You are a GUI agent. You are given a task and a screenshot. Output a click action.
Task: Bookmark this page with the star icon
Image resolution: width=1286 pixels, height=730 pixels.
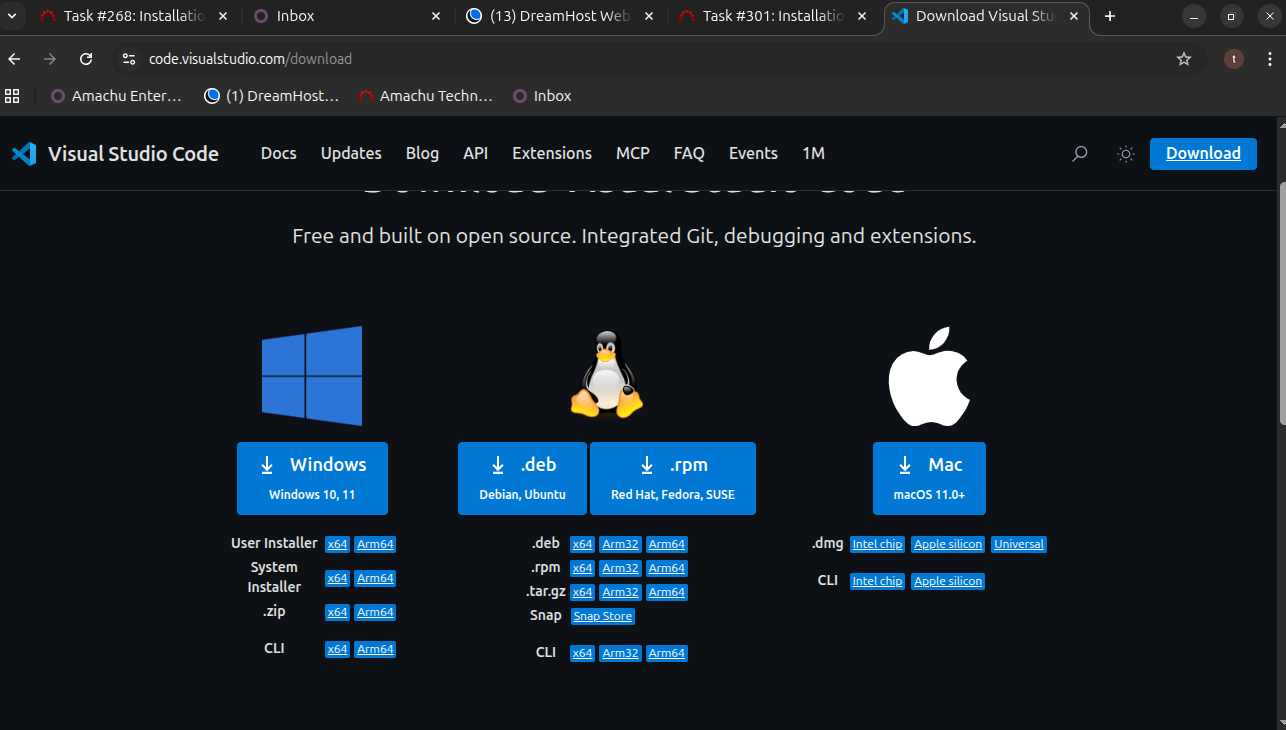click(x=1184, y=59)
